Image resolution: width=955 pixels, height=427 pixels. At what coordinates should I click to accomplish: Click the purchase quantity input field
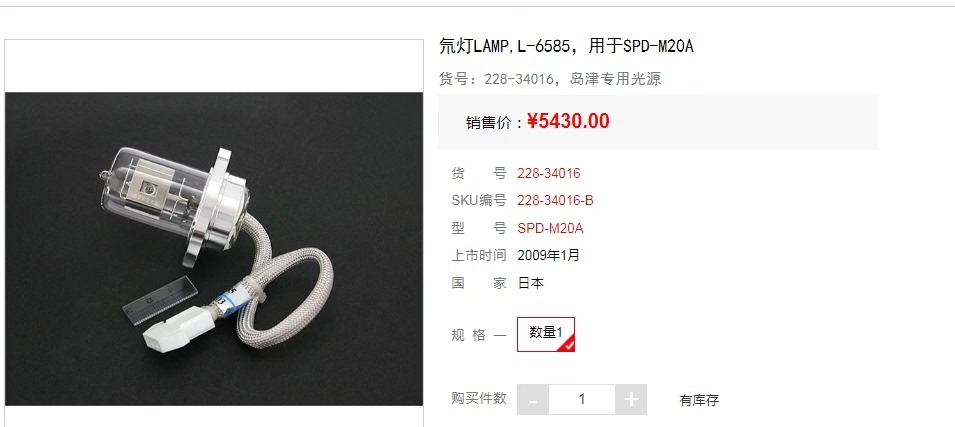coord(582,400)
